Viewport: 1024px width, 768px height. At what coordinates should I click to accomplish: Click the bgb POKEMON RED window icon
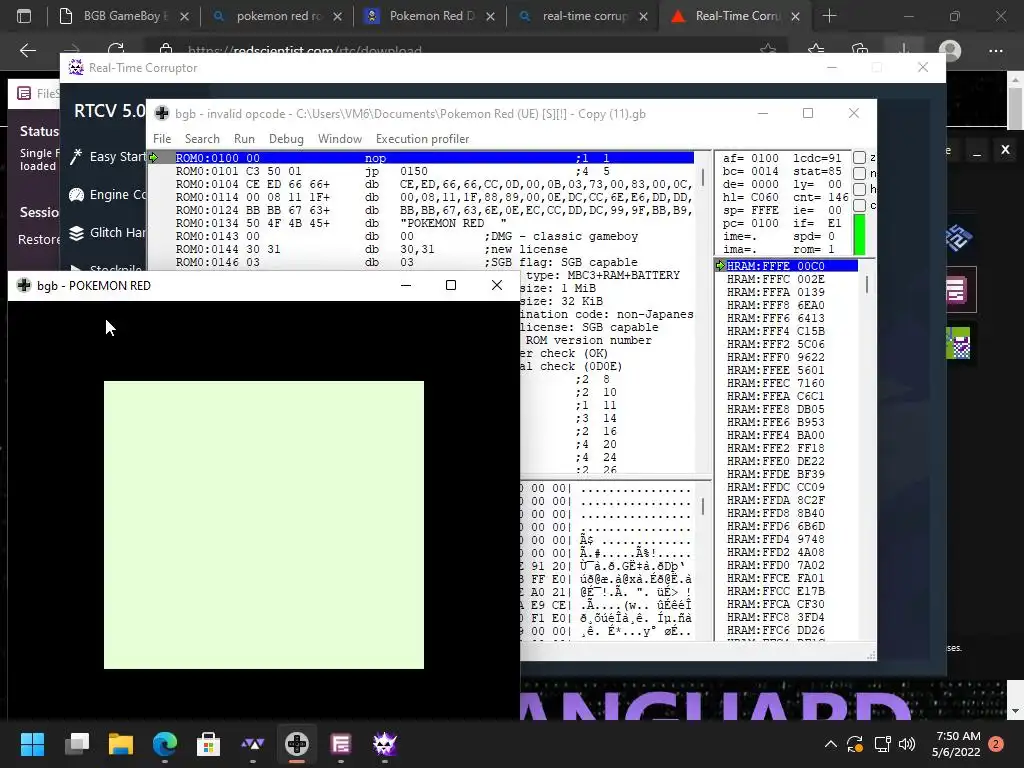point(24,285)
